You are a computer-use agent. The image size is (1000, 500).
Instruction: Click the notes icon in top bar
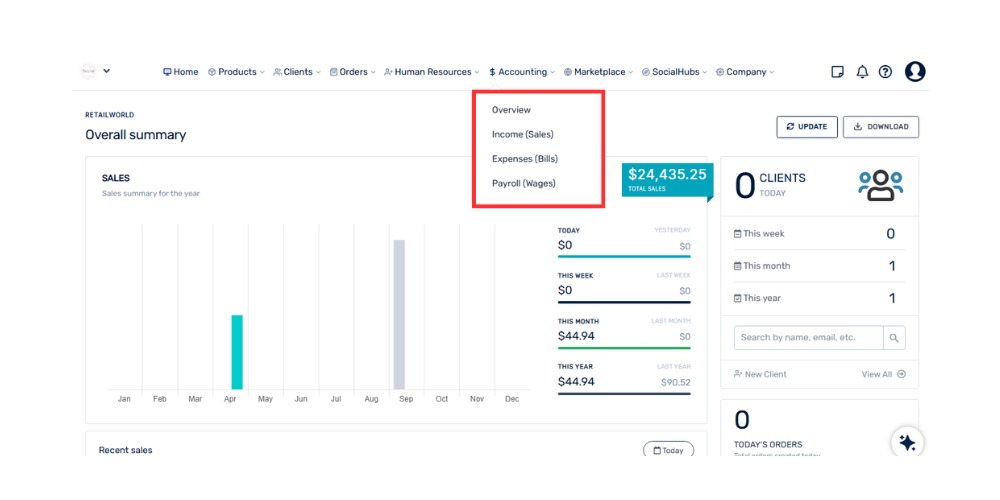pos(838,72)
